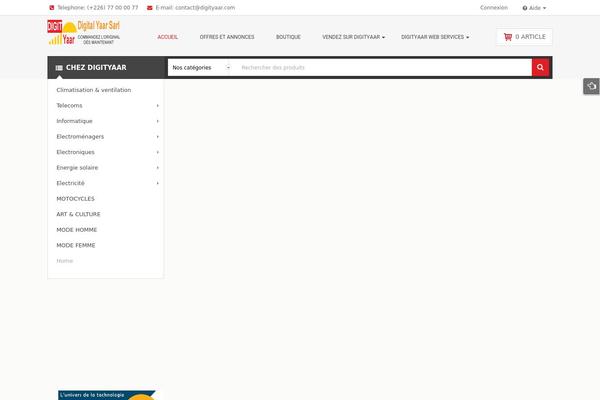Go to the ACCUEIL page
This screenshot has height=400, width=600.
click(x=168, y=37)
